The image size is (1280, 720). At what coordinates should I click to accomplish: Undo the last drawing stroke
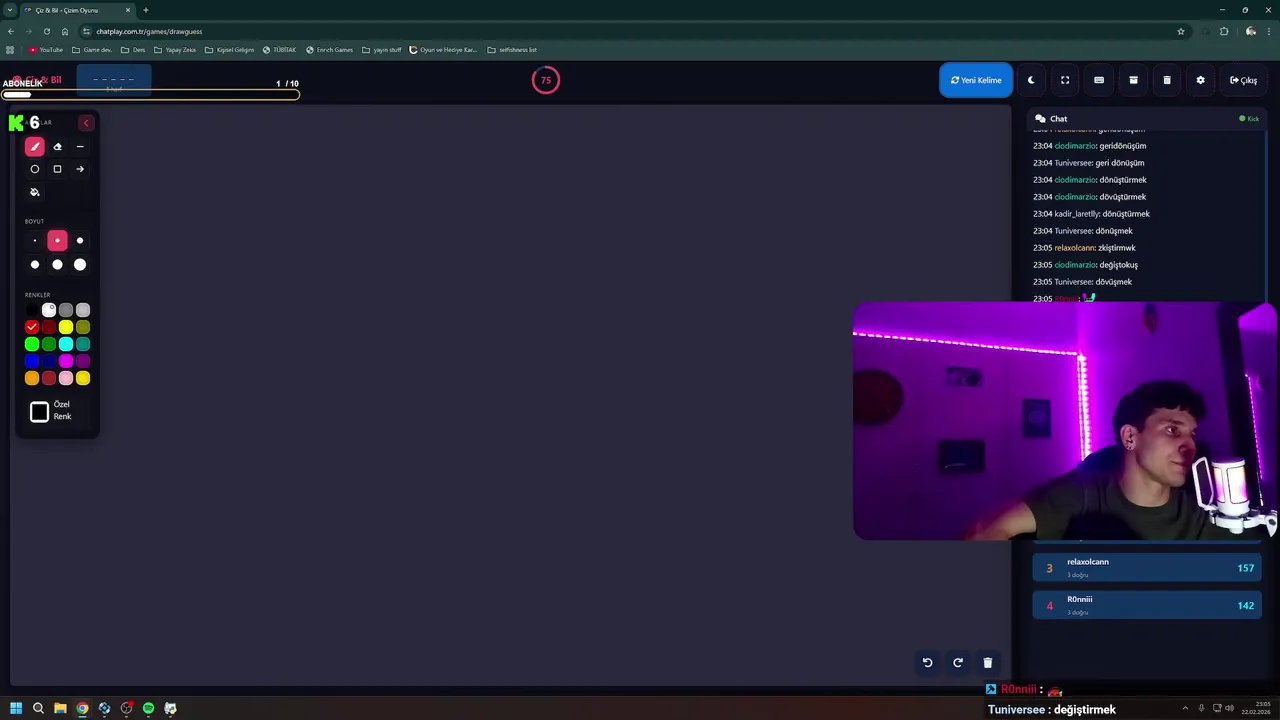pos(927,662)
